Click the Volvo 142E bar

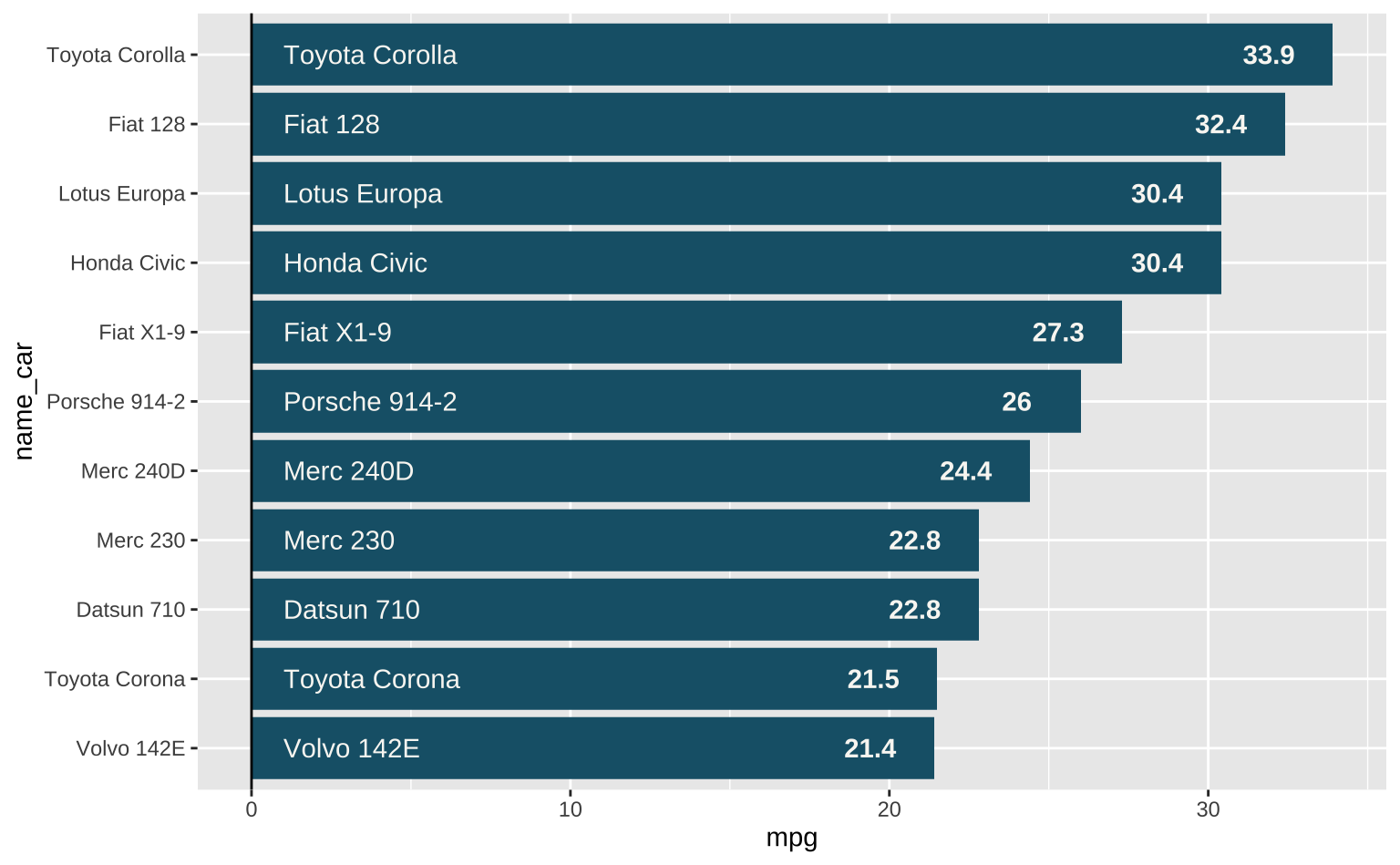point(592,748)
